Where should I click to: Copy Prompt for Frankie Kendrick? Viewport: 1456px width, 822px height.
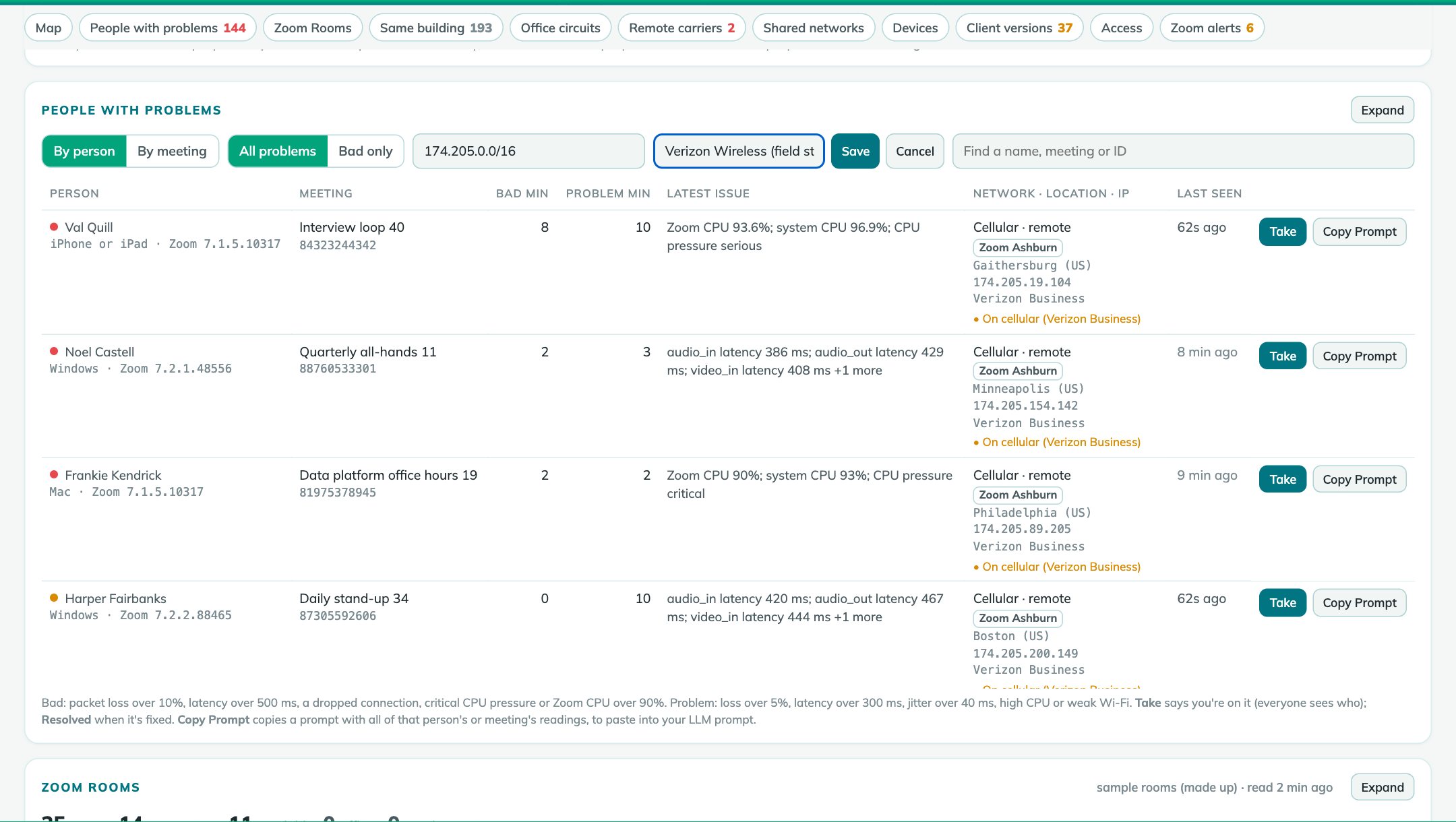[x=1359, y=479]
